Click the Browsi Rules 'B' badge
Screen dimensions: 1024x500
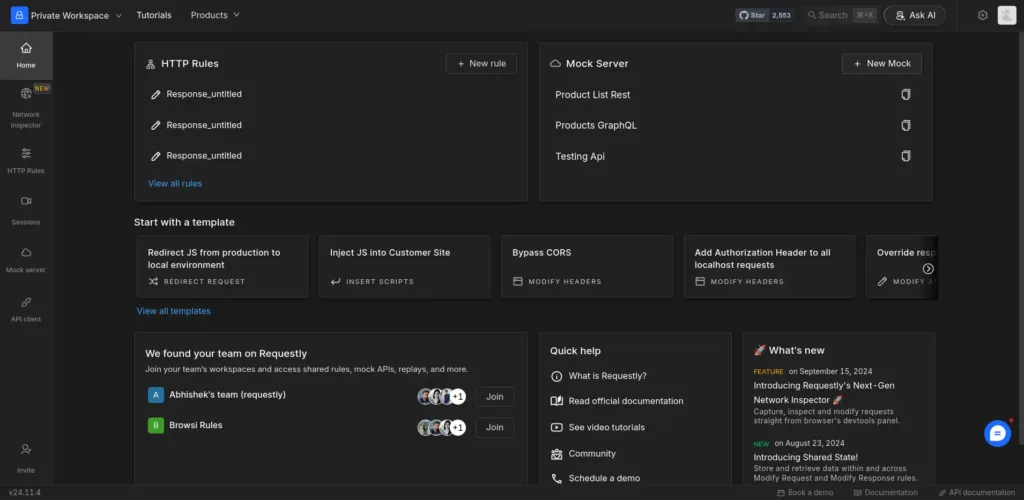tap(155, 426)
